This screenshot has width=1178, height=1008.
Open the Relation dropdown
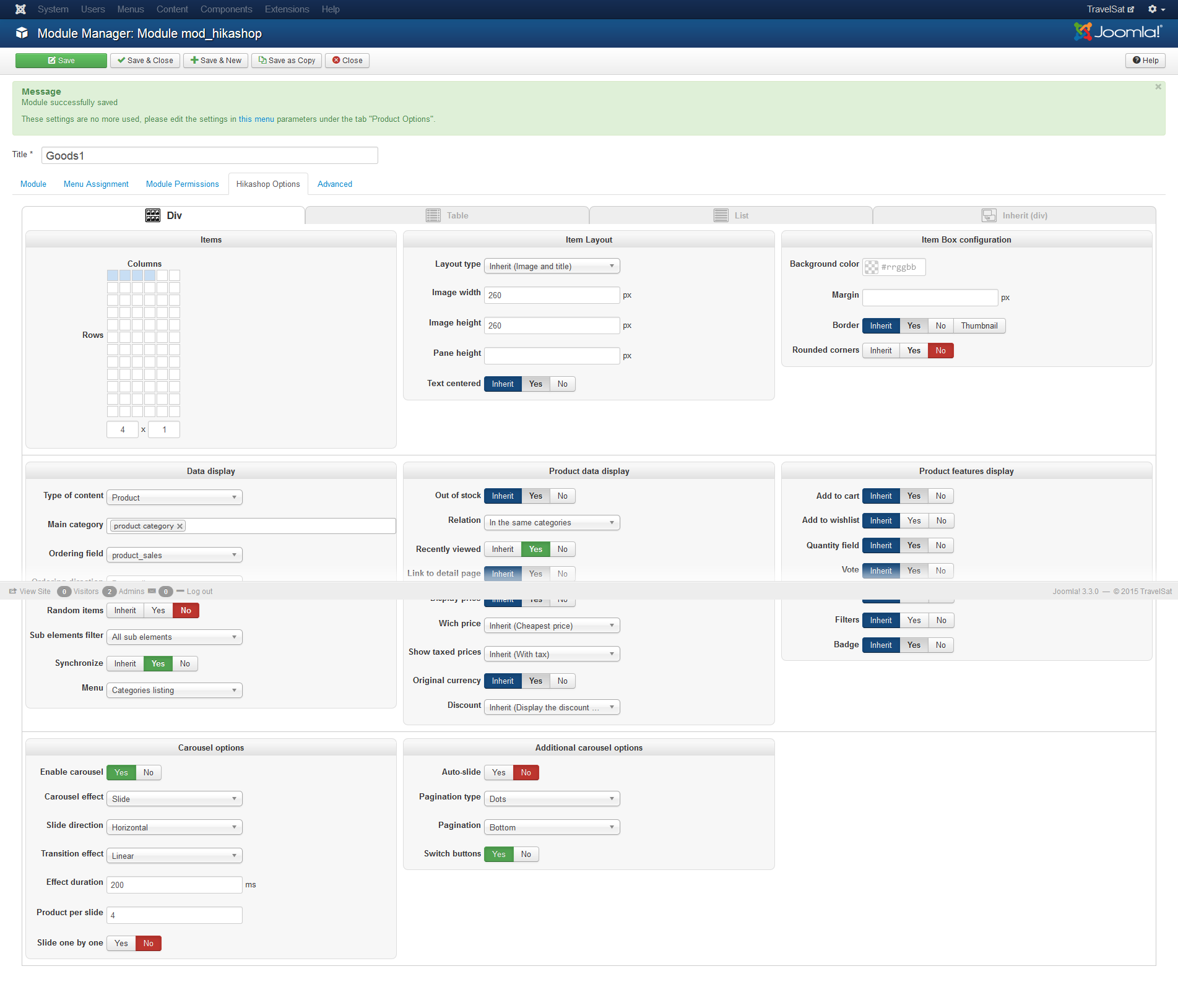click(552, 522)
